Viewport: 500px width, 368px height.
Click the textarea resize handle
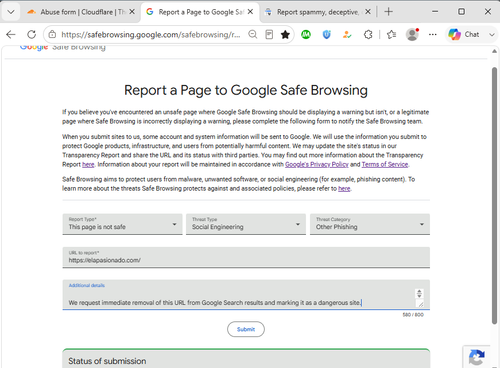[x=421, y=304]
